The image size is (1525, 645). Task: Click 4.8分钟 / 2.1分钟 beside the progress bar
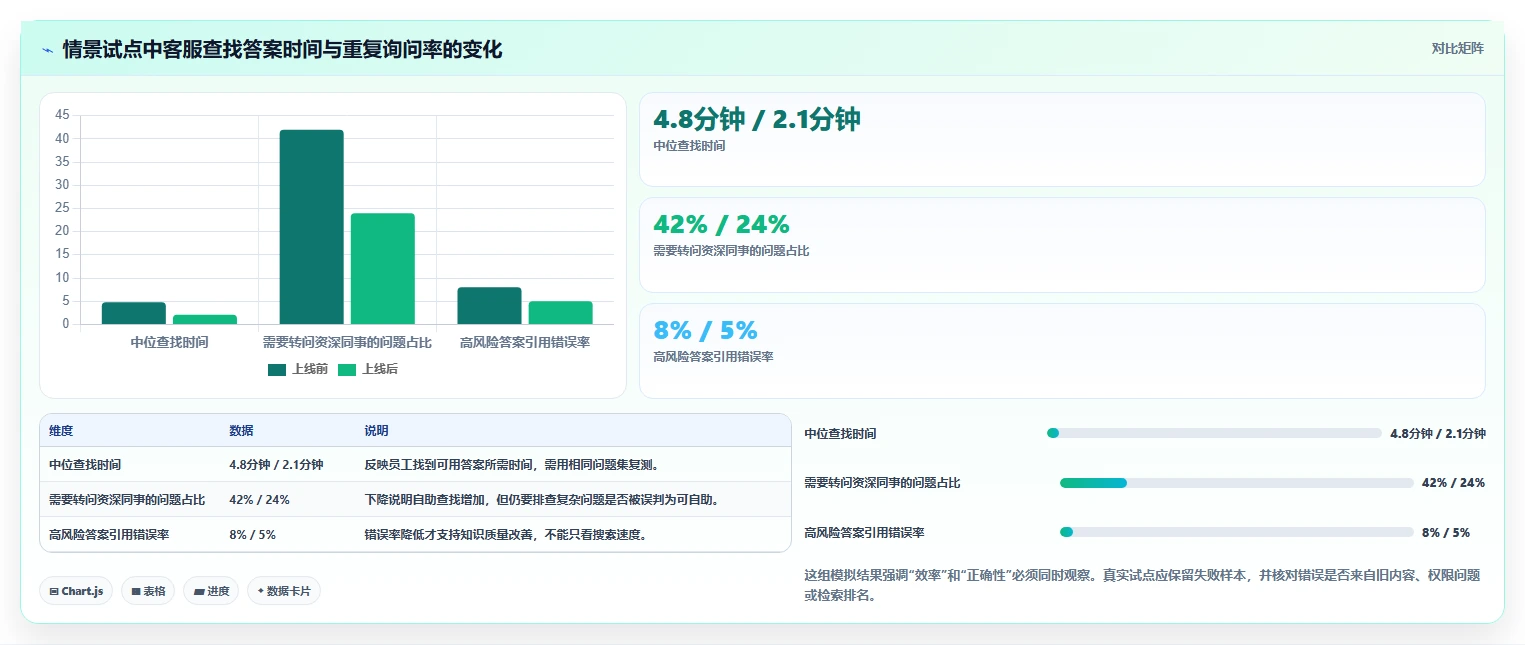click(x=1438, y=433)
